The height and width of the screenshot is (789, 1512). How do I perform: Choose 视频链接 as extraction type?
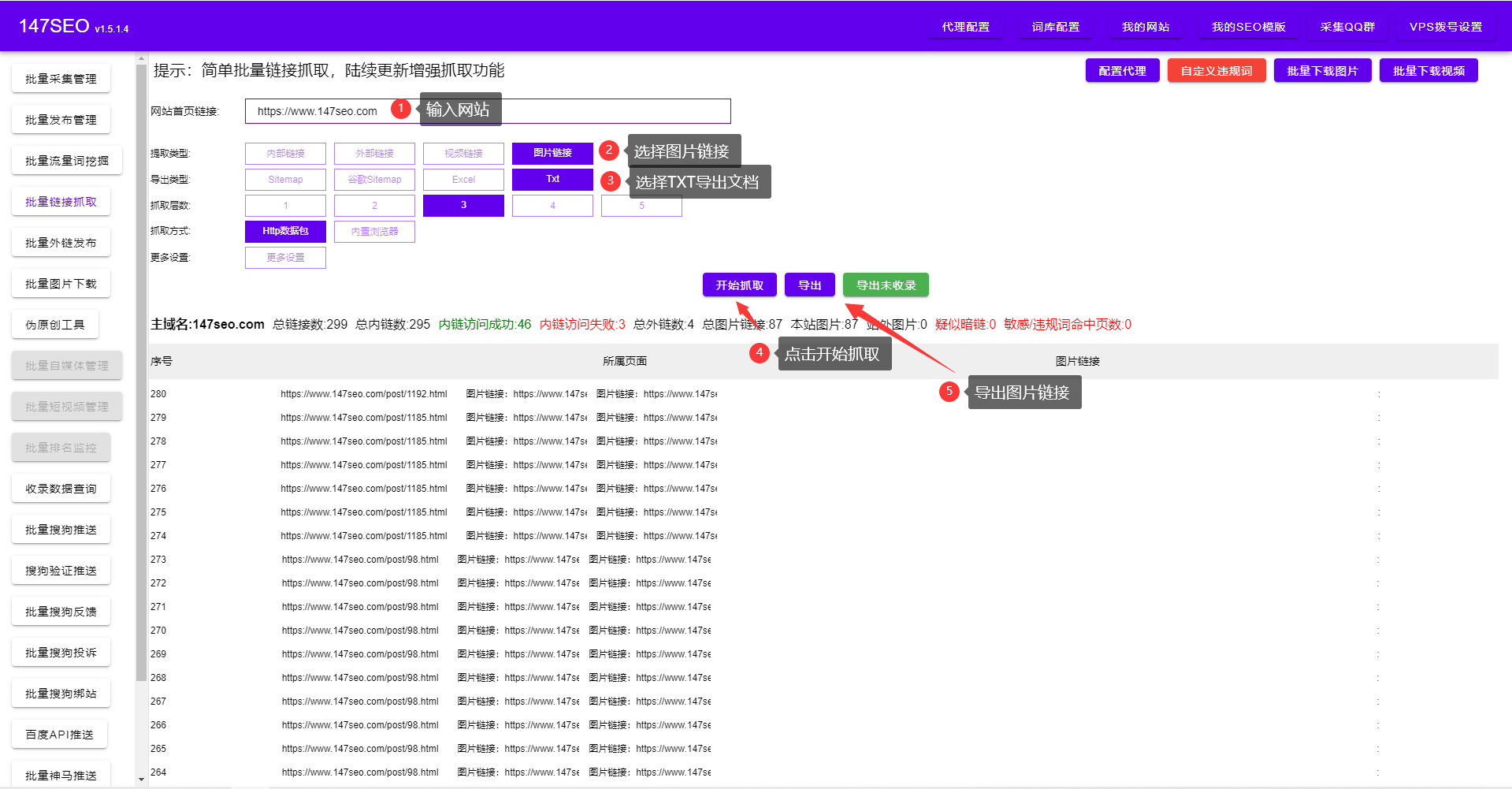pyautogui.click(x=463, y=154)
